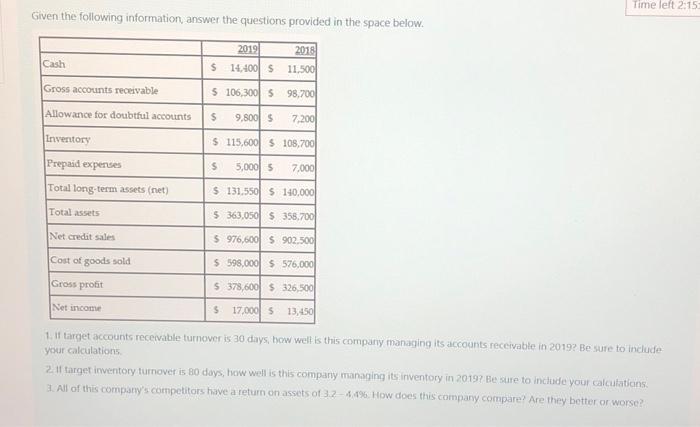Viewport: 700px width, 427px height.
Task: Click question 3 about return on assets
Action: click(345, 395)
